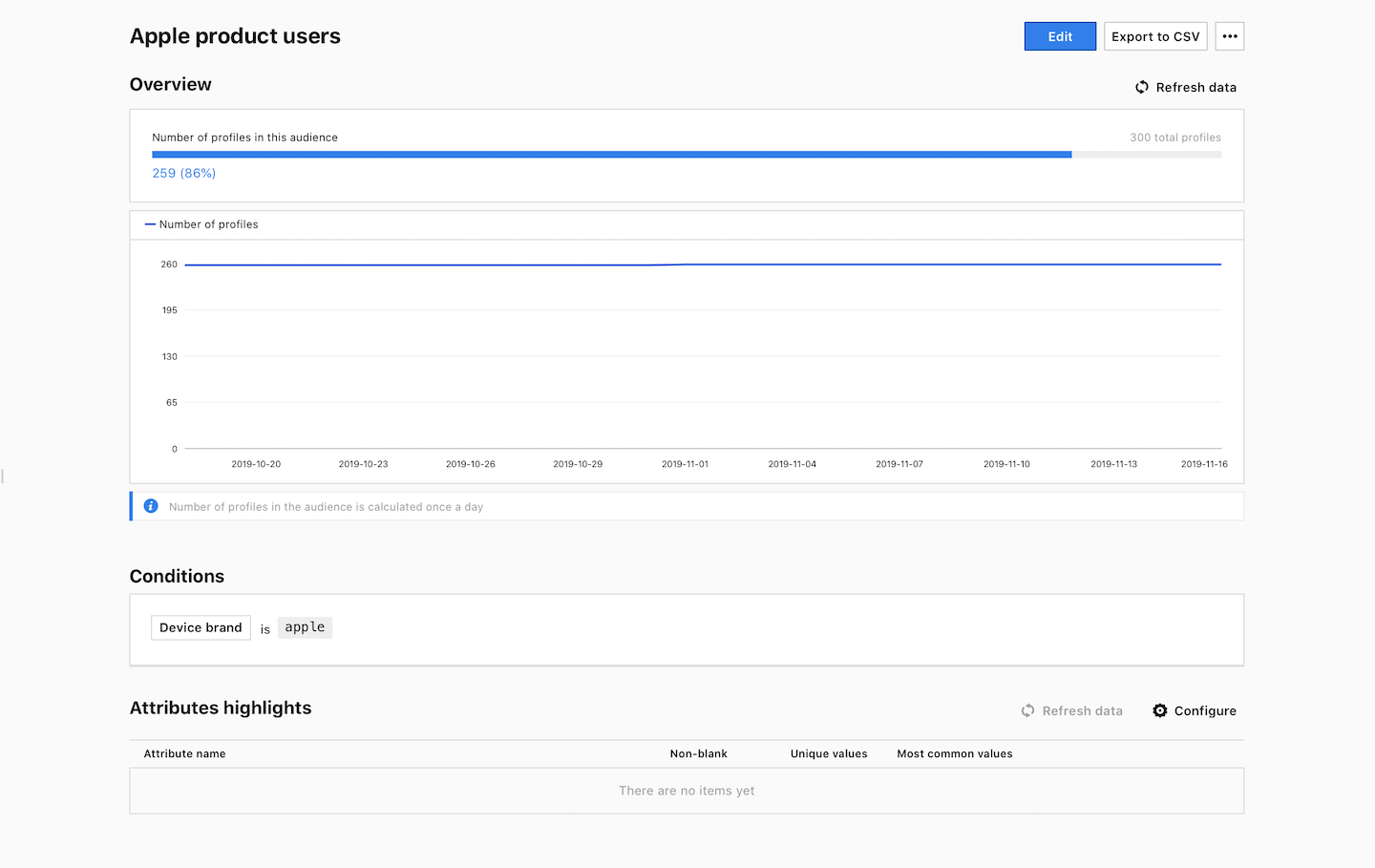Click the 'Apple product users' page title

tap(235, 36)
